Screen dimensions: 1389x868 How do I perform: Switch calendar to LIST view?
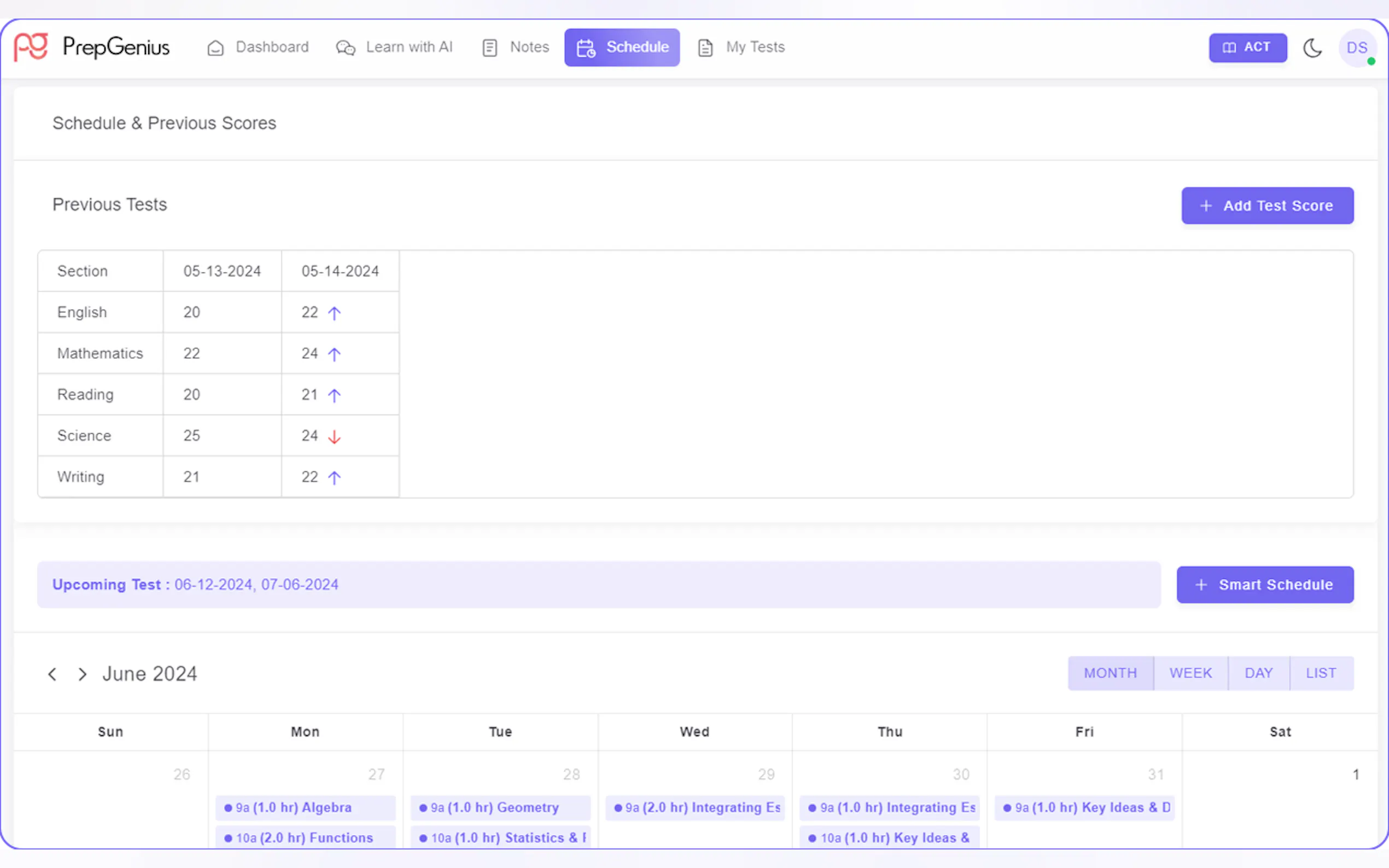tap(1321, 673)
